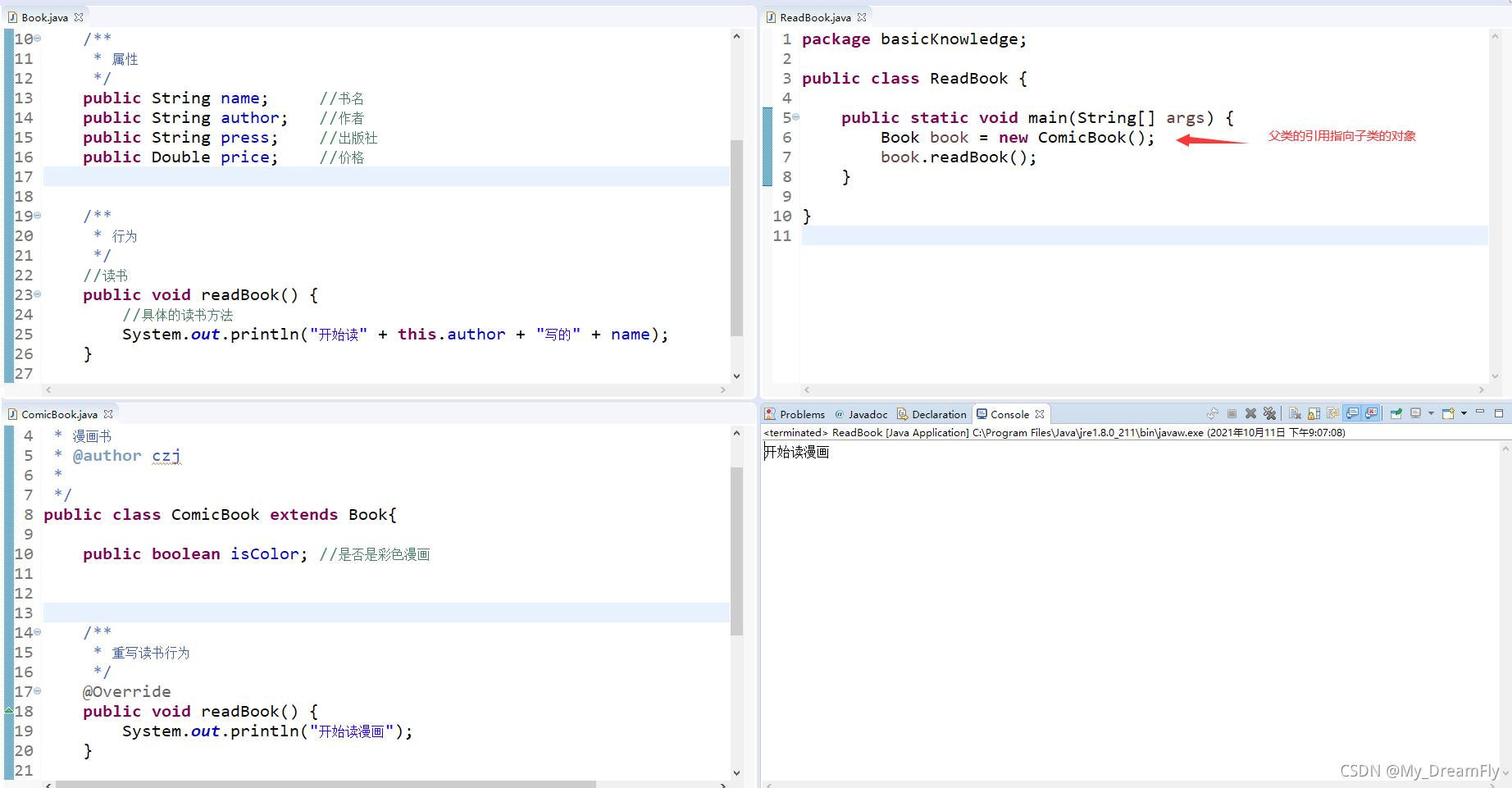1512x788 pixels.
Task: Minimize the Console panel
Action: coord(1480,412)
